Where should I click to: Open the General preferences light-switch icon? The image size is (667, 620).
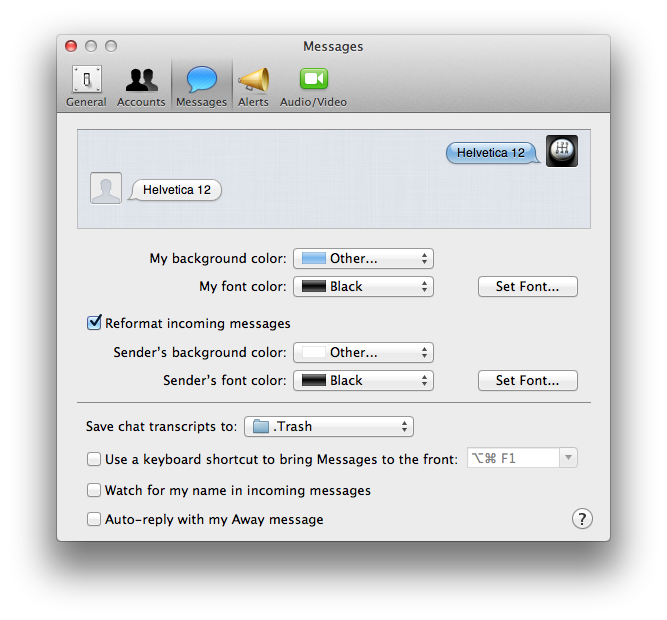tap(86, 79)
